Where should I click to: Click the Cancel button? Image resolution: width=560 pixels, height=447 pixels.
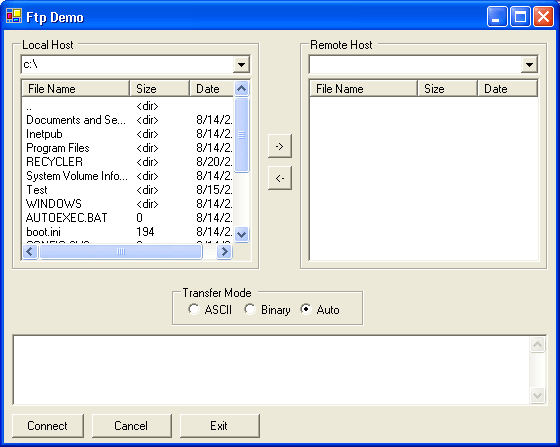(131, 426)
